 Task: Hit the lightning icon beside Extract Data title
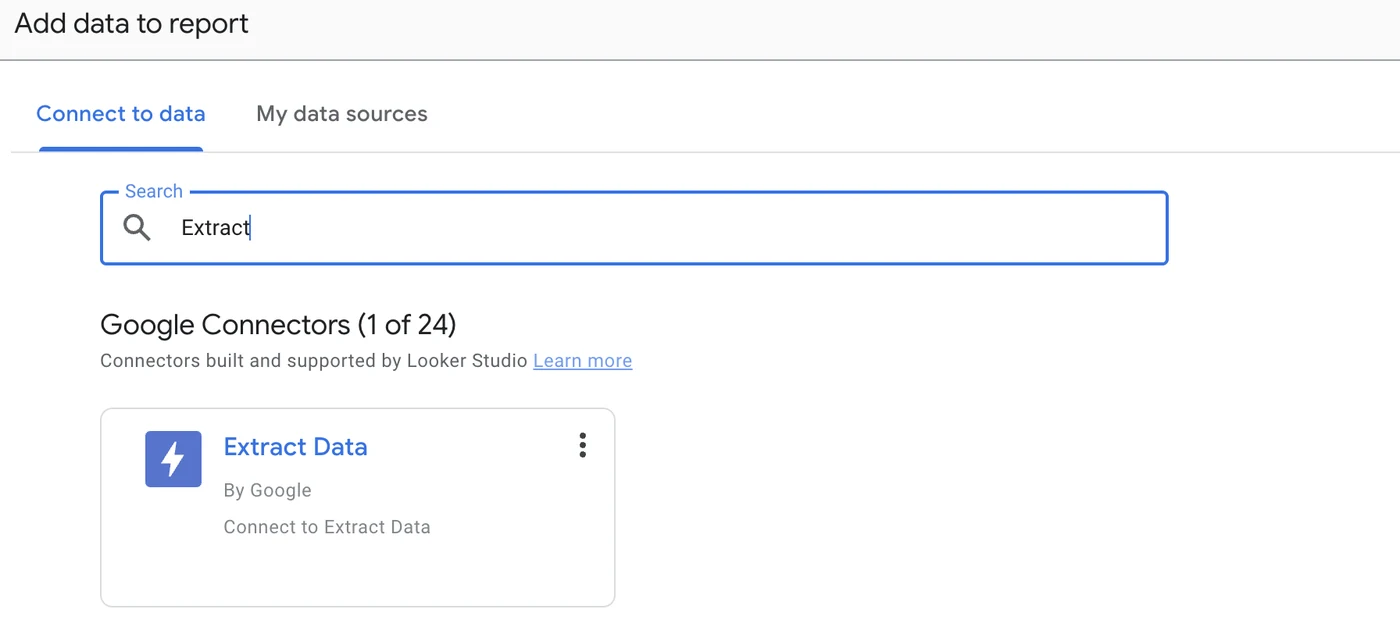173,460
